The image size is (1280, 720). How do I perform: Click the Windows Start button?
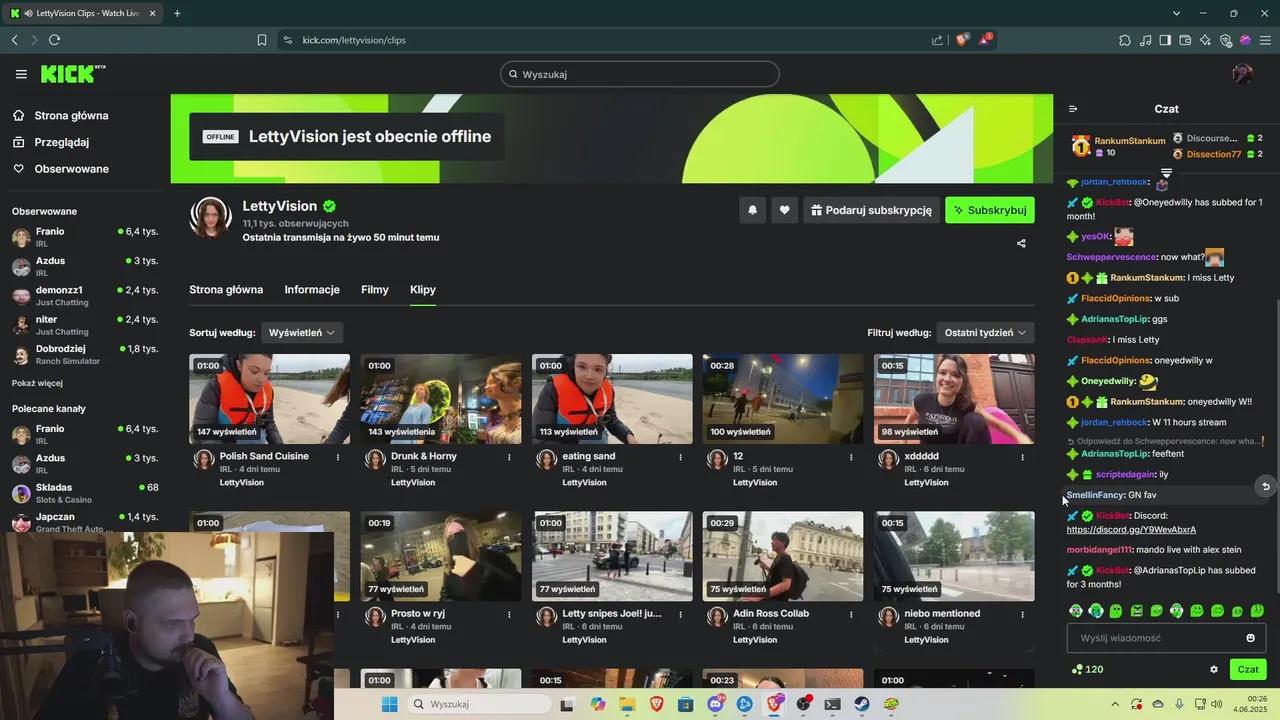[x=389, y=704]
